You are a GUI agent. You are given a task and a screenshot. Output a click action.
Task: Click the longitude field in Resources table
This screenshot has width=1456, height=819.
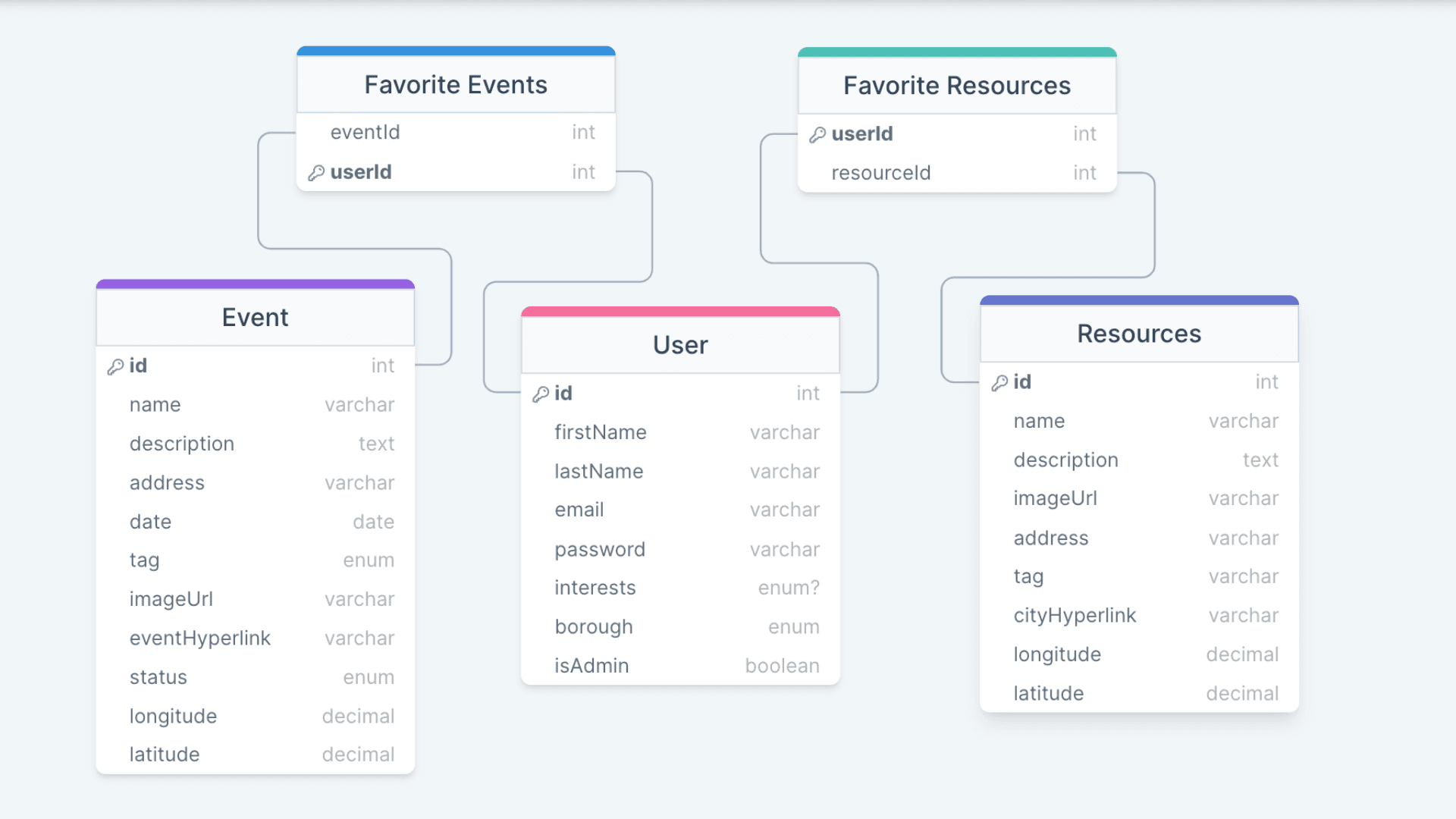1139,654
